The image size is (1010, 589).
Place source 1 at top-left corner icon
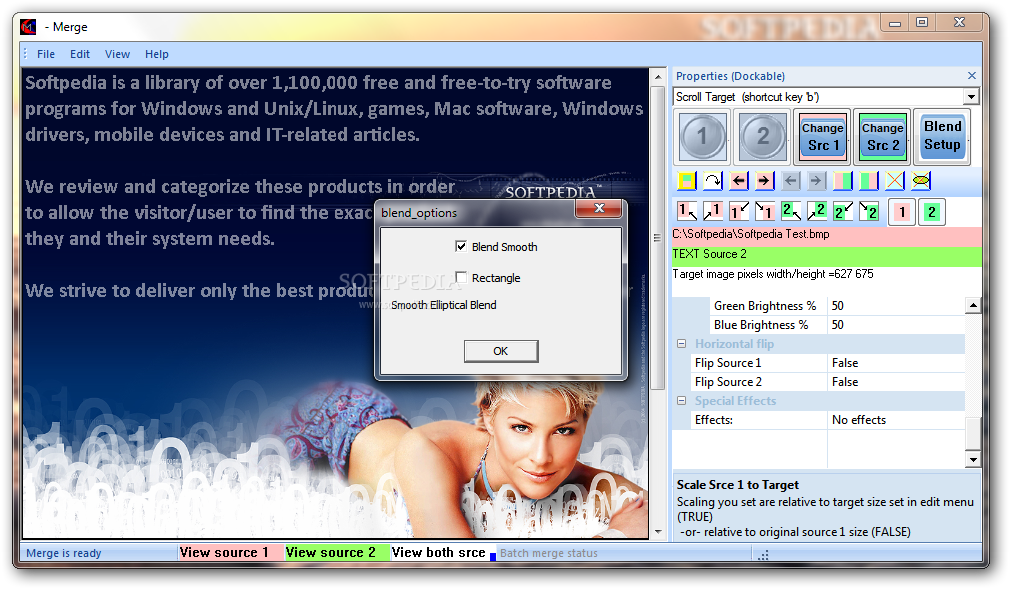(x=687, y=211)
